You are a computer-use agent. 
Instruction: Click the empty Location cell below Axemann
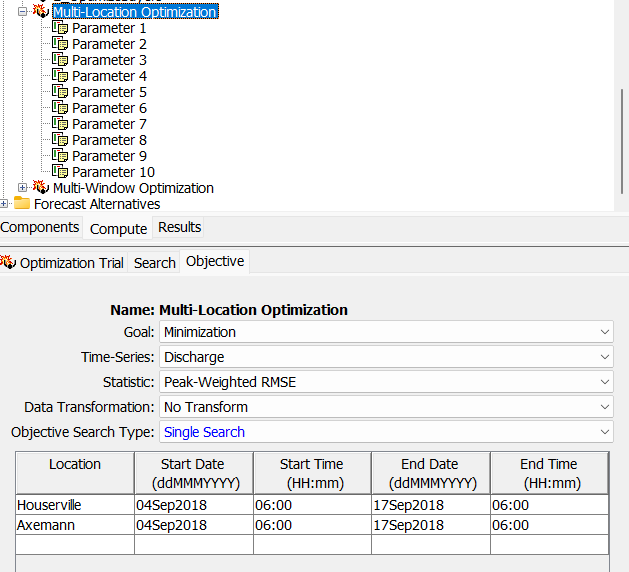(75, 545)
